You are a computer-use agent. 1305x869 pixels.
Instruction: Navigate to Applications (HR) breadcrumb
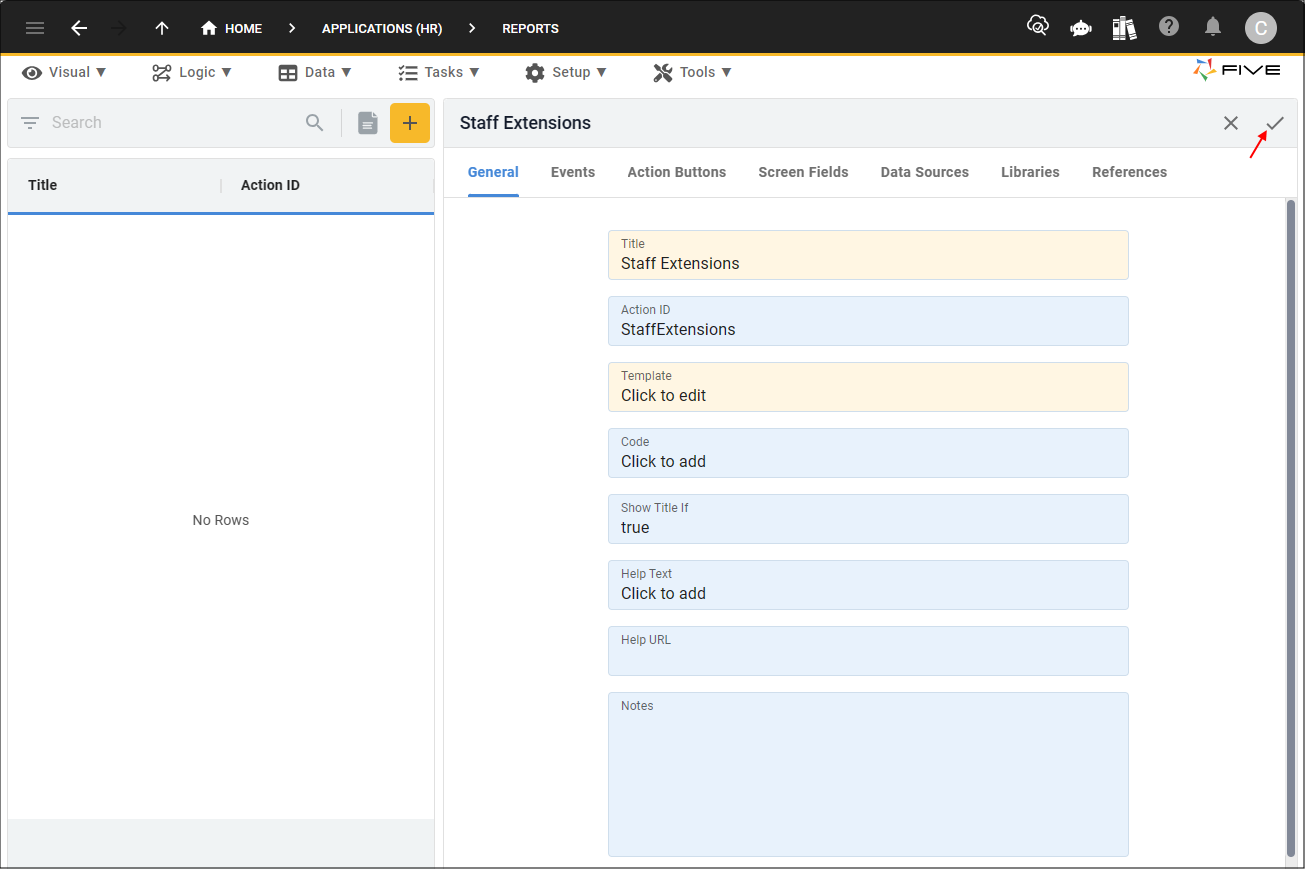[382, 28]
